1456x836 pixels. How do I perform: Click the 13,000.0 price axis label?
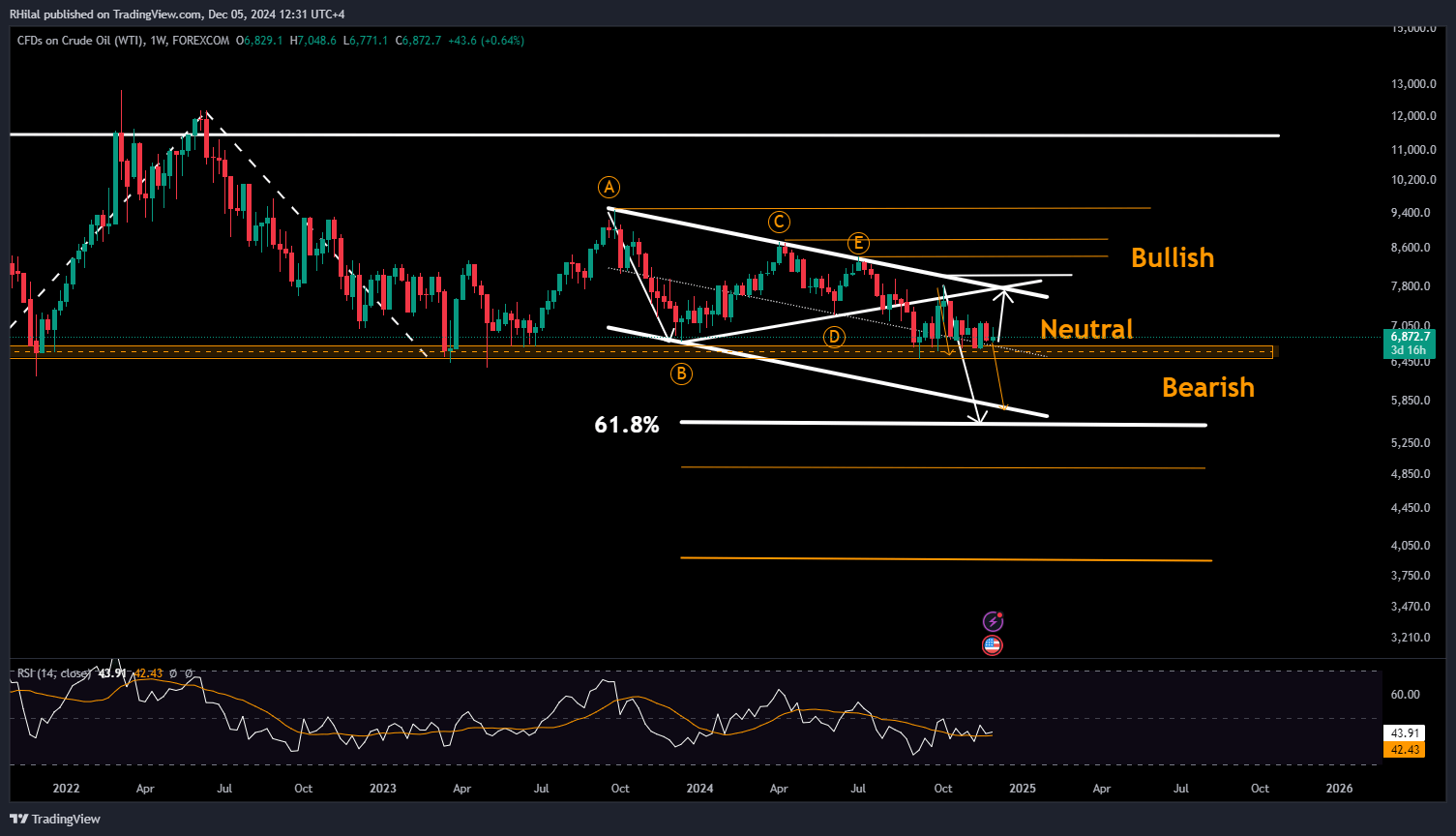point(1413,84)
